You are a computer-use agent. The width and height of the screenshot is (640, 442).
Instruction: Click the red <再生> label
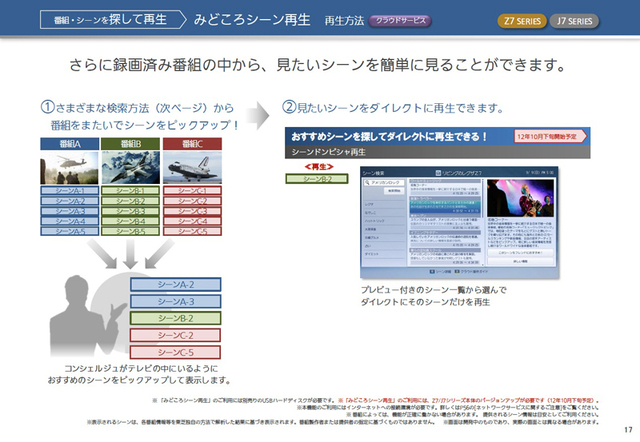[319, 167]
